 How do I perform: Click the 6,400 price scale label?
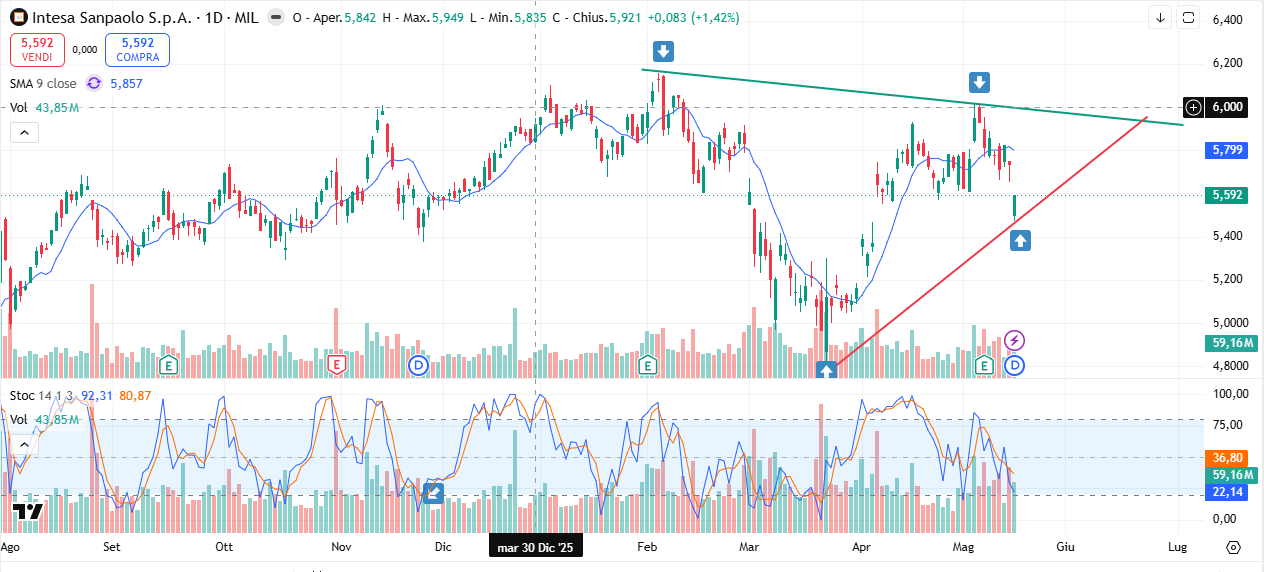(x=1227, y=20)
